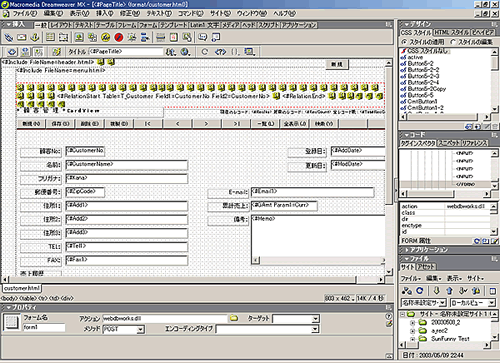Open the File Management toolbar menu

point(171,52)
